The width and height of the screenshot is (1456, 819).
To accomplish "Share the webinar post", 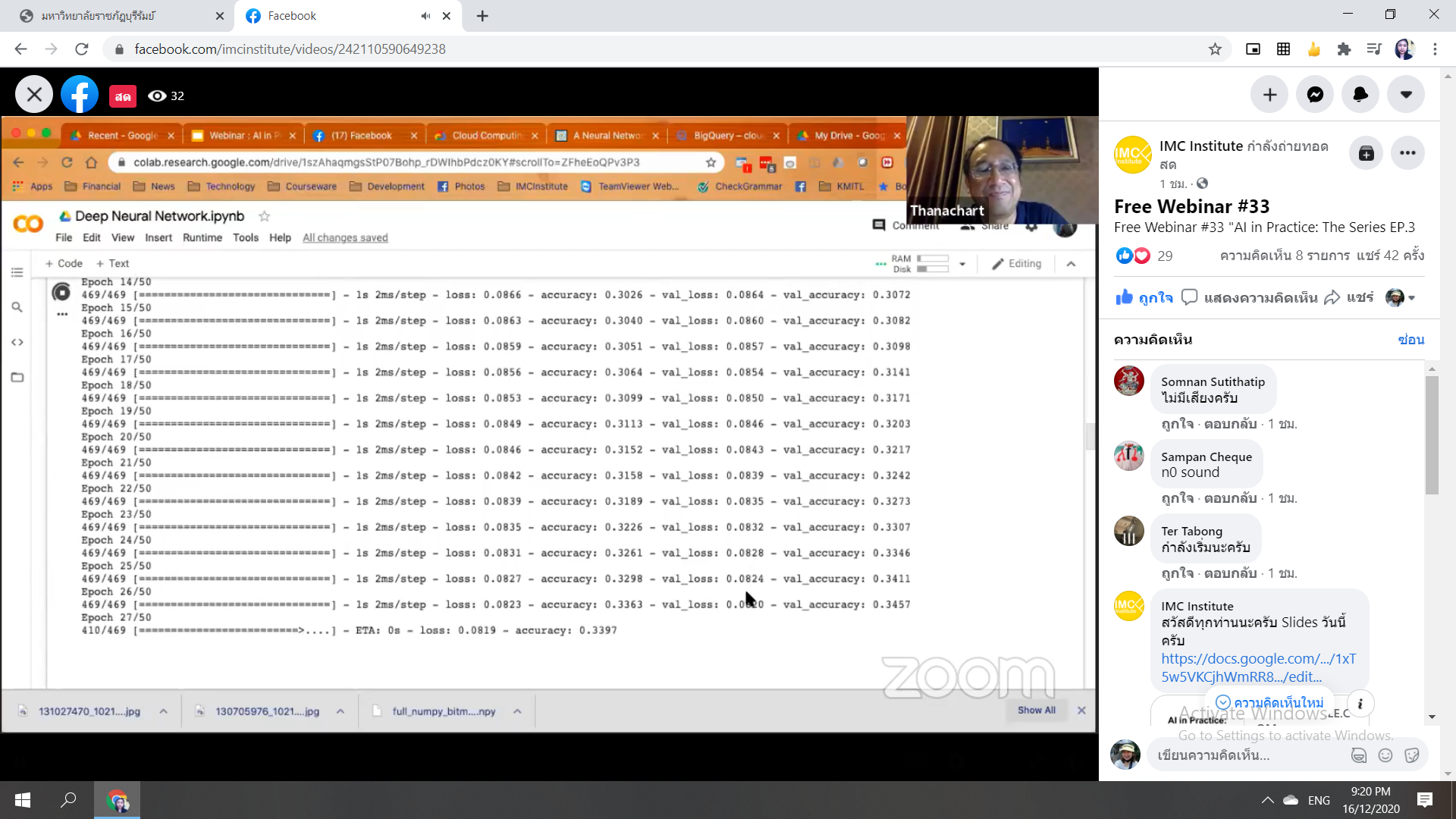I will pyautogui.click(x=1349, y=298).
